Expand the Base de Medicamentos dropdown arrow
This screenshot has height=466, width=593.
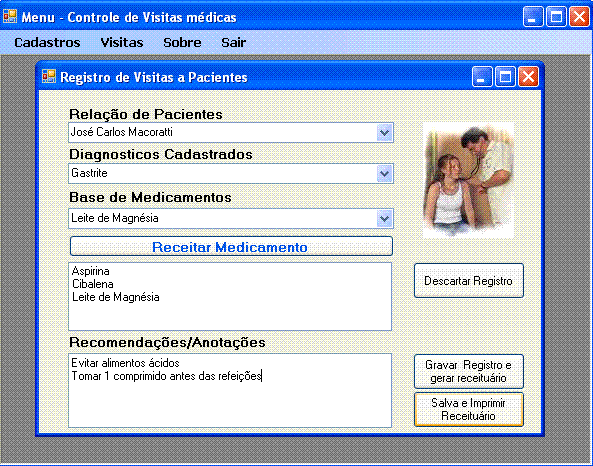[384, 219]
